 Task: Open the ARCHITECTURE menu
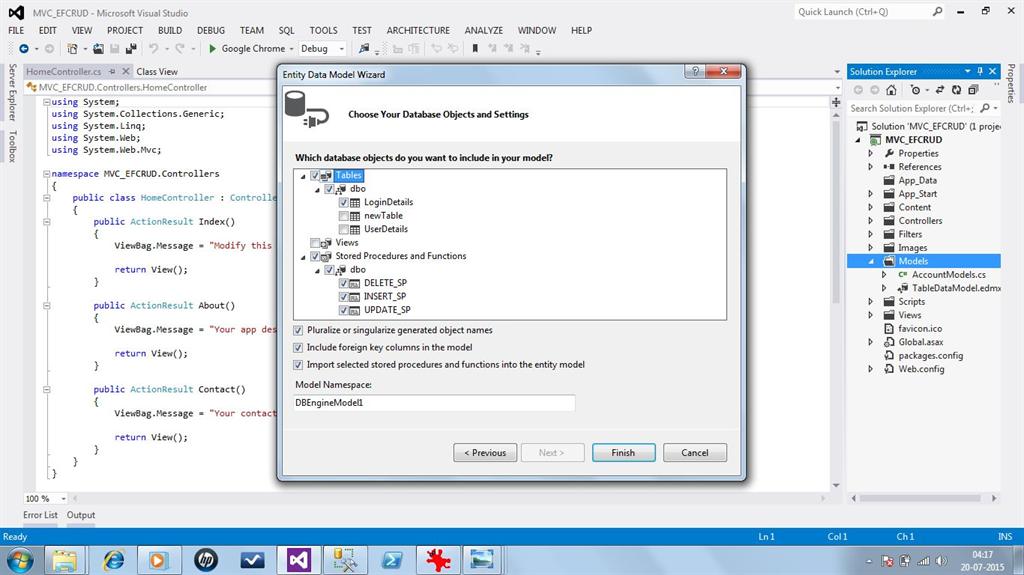pos(418,30)
